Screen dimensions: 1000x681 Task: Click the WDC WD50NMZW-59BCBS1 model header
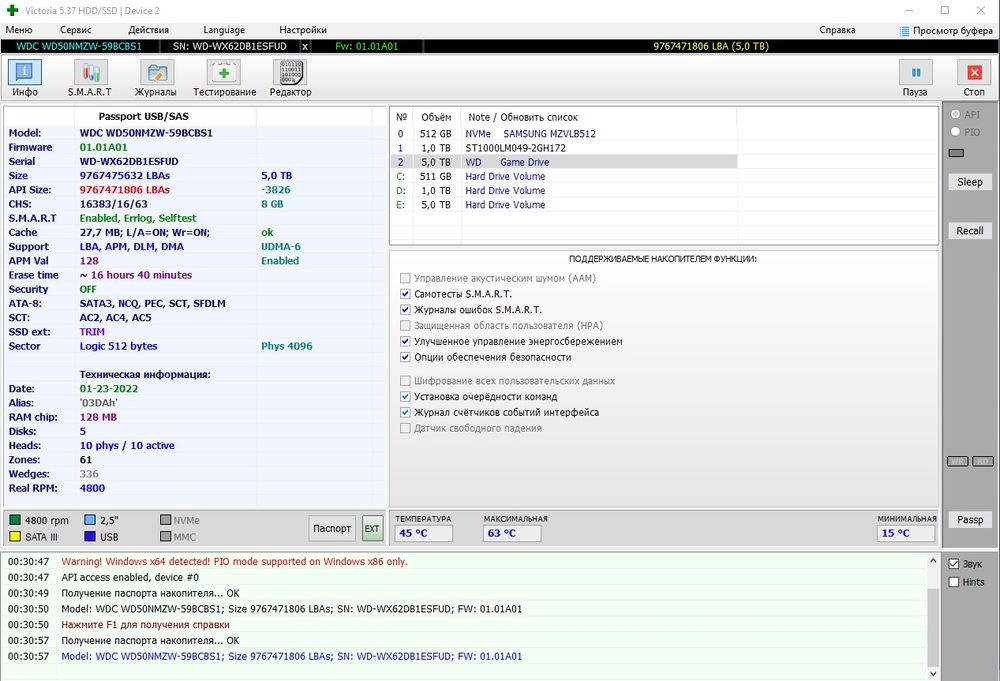(79, 47)
